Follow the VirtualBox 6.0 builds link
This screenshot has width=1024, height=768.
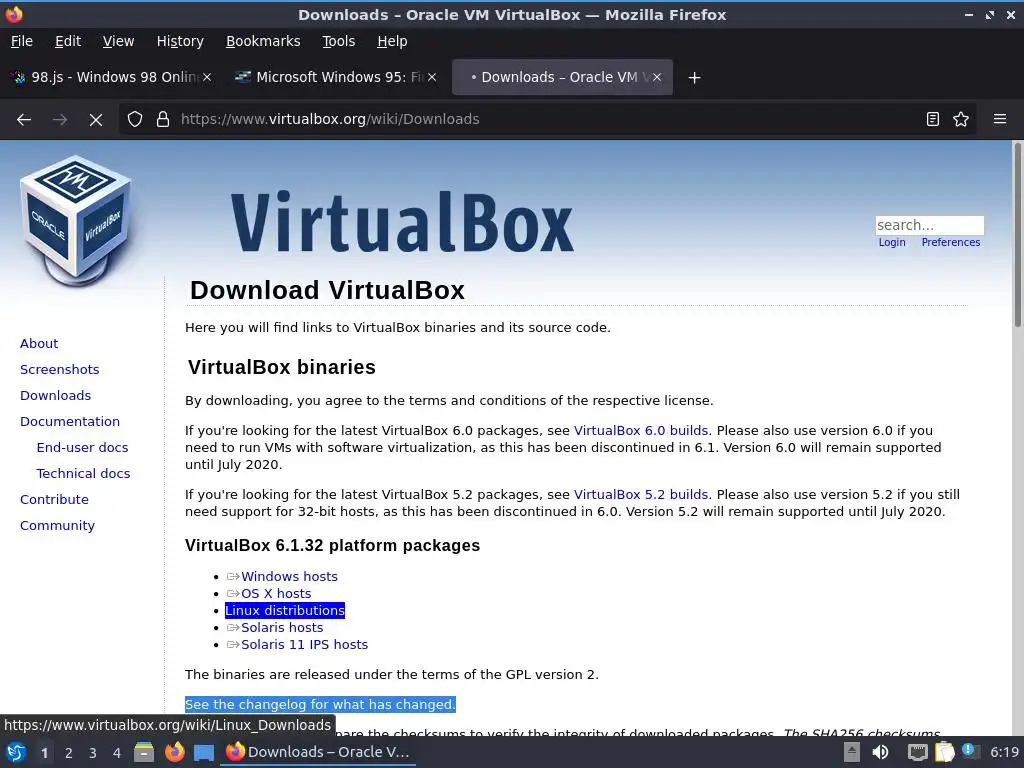click(x=641, y=431)
